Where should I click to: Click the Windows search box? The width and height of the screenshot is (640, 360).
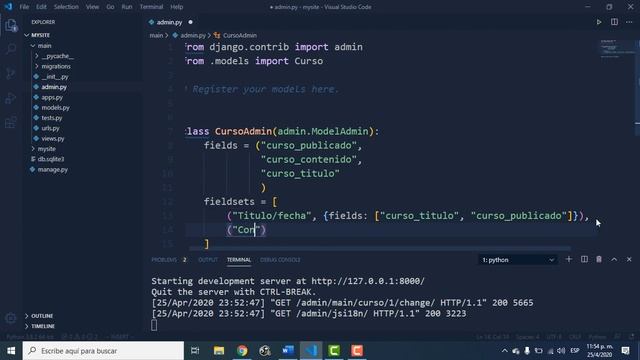[103, 351]
